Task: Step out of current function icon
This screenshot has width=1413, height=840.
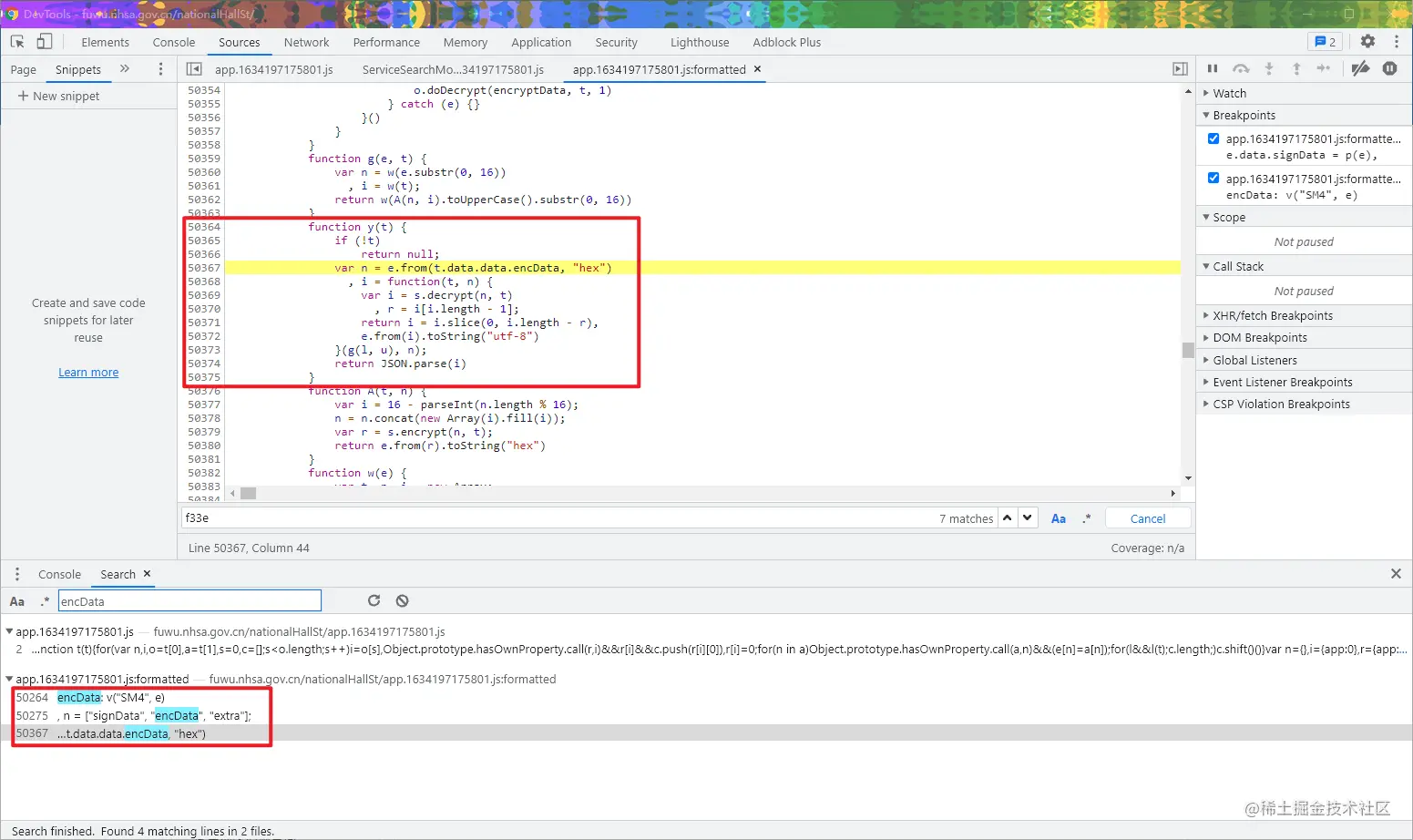Action: pyautogui.click(x=1296, y=68)
